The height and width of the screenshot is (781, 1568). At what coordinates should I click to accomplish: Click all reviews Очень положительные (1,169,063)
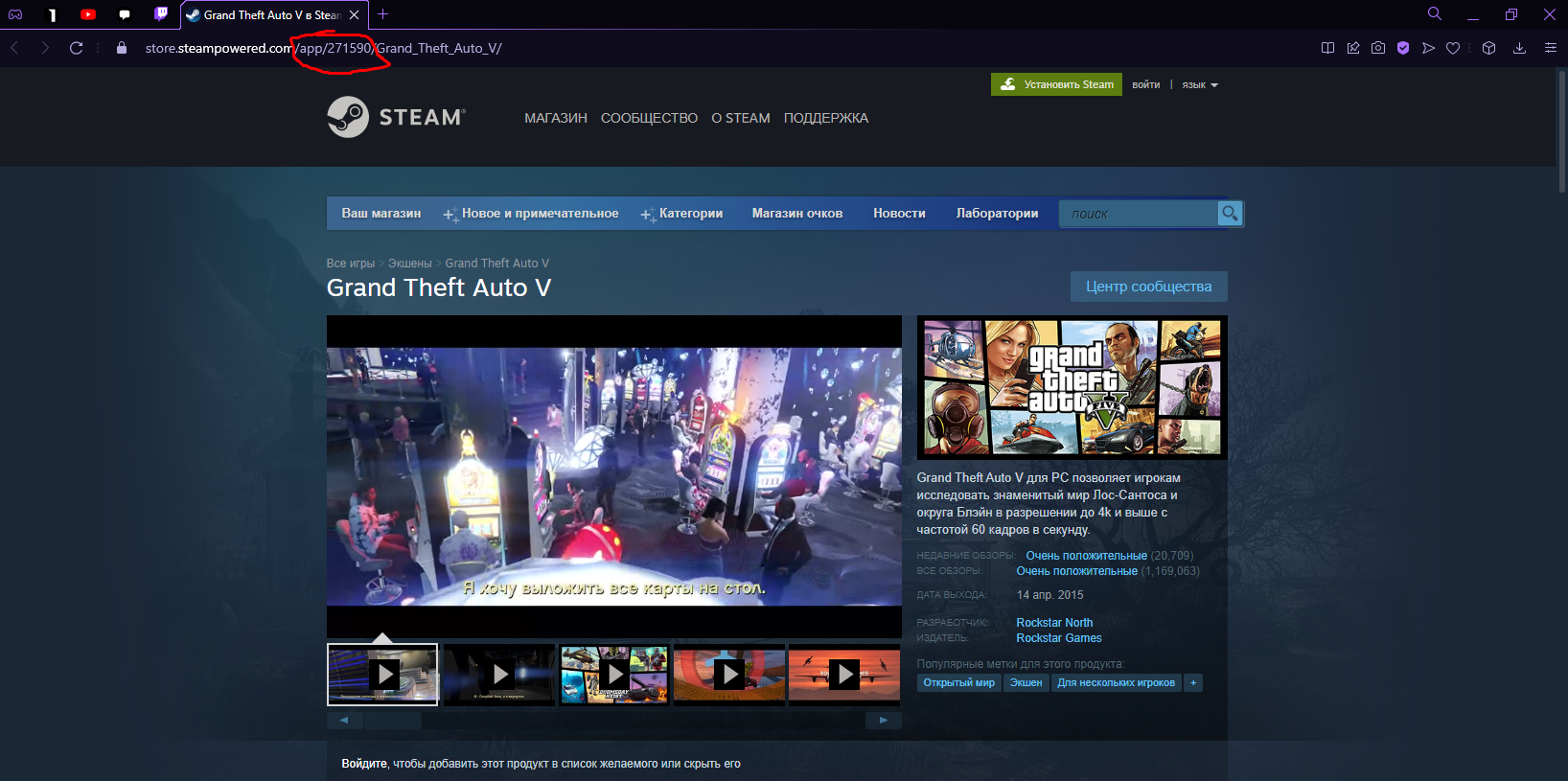tap(1108, 571)
